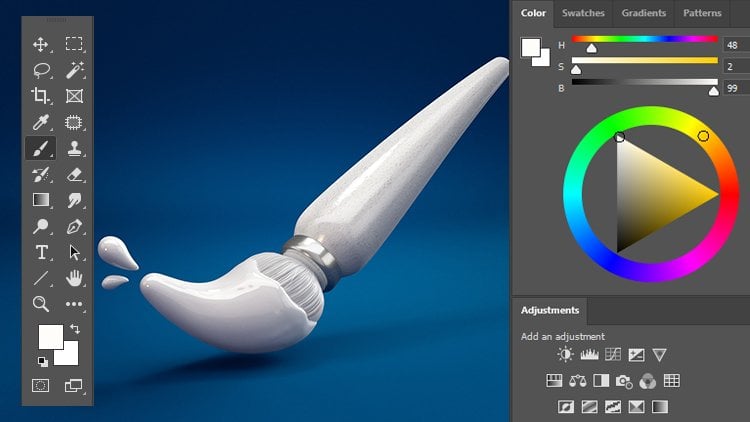Viewport: 750px width, 422px height.
Task: Select the Type tool
Action: point(42,252)
